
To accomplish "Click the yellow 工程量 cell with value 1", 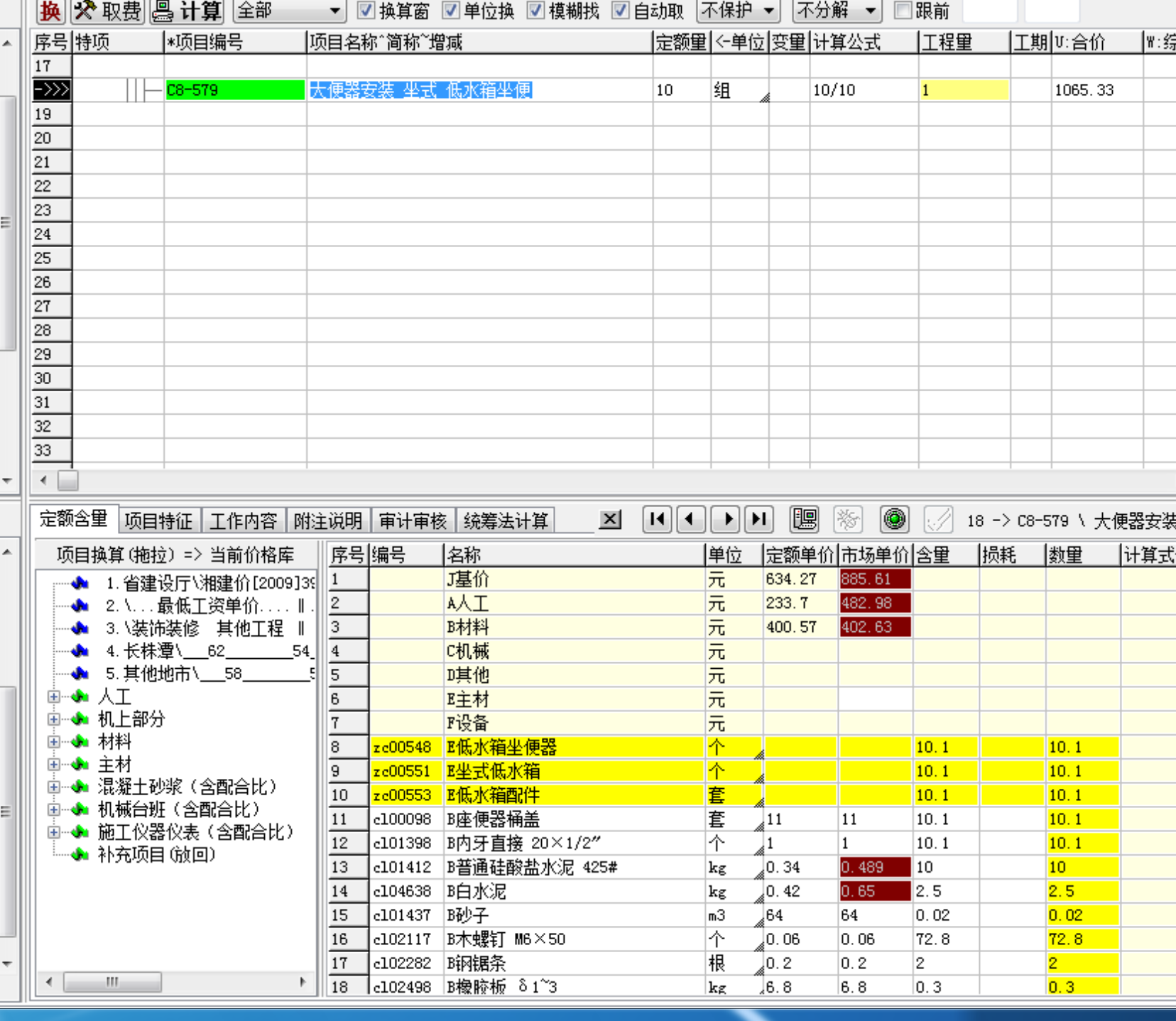I will click(964, 90).
